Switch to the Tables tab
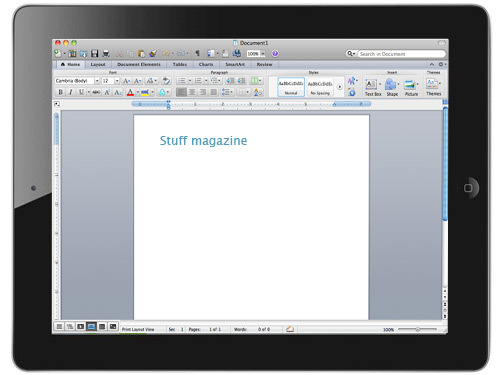The width and height of the screenshot is (500, 375). [x=180, y=64]
